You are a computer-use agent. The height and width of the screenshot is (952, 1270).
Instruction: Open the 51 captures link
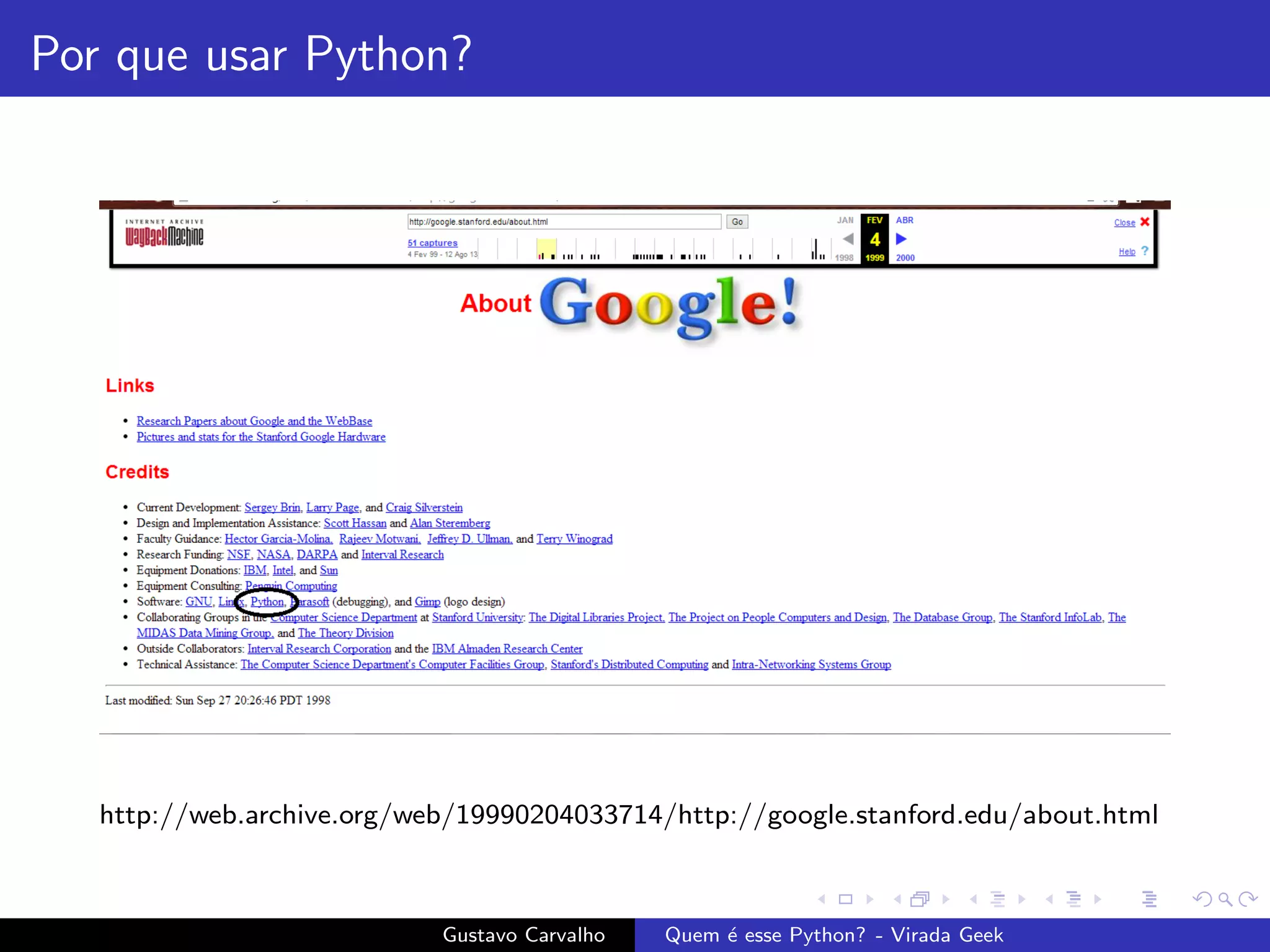coord(432,243)
